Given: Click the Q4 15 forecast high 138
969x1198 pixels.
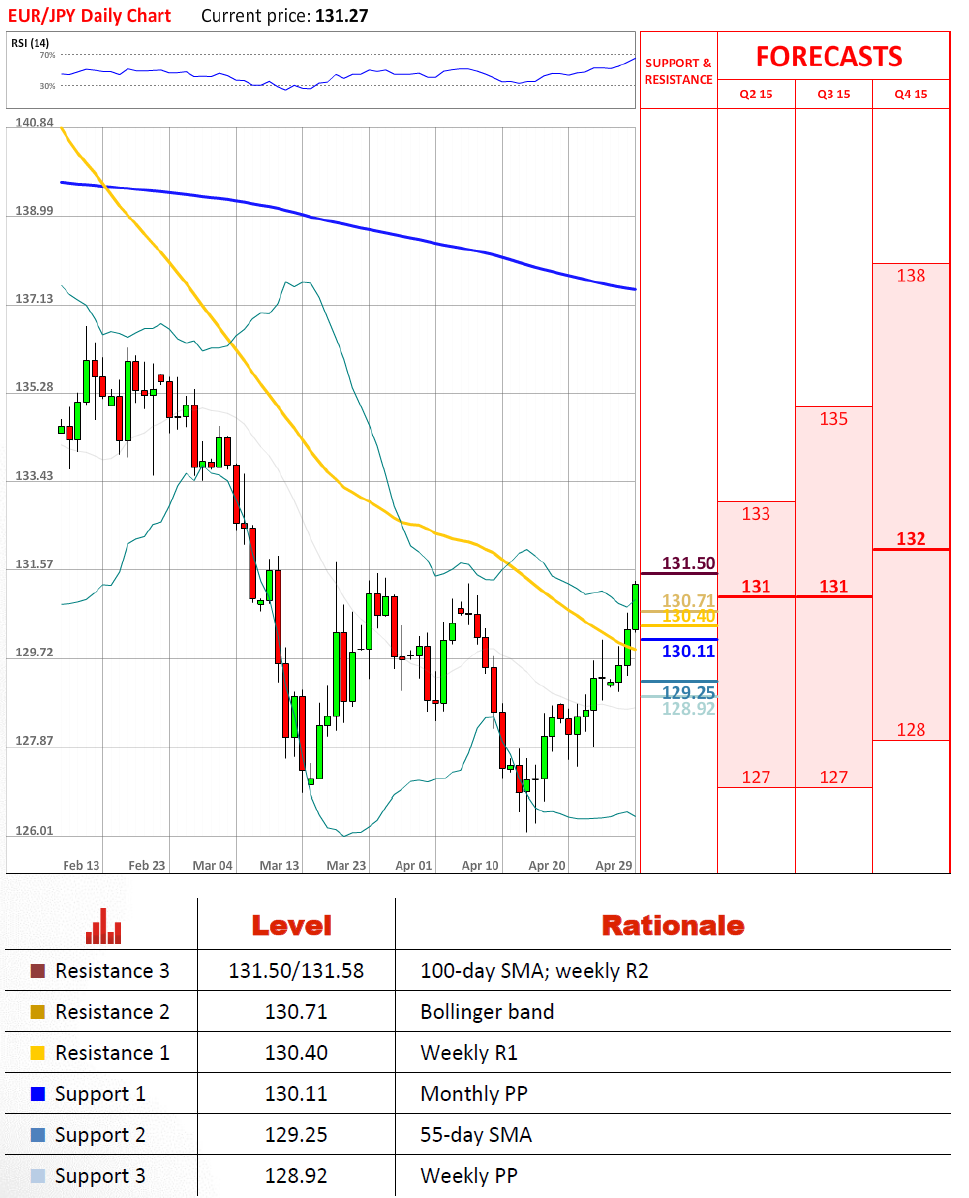Looking at the screenshot, I should (x=911, y=276).
